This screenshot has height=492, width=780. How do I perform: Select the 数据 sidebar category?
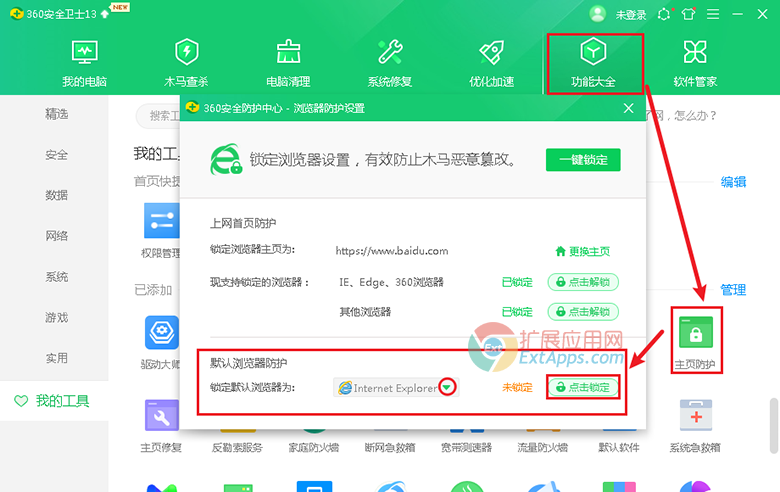pyautogui.click(x=56, y=195)
